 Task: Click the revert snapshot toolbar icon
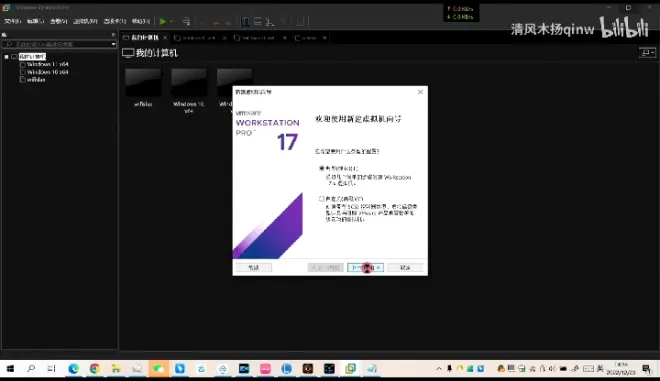(x=216, y=22)
